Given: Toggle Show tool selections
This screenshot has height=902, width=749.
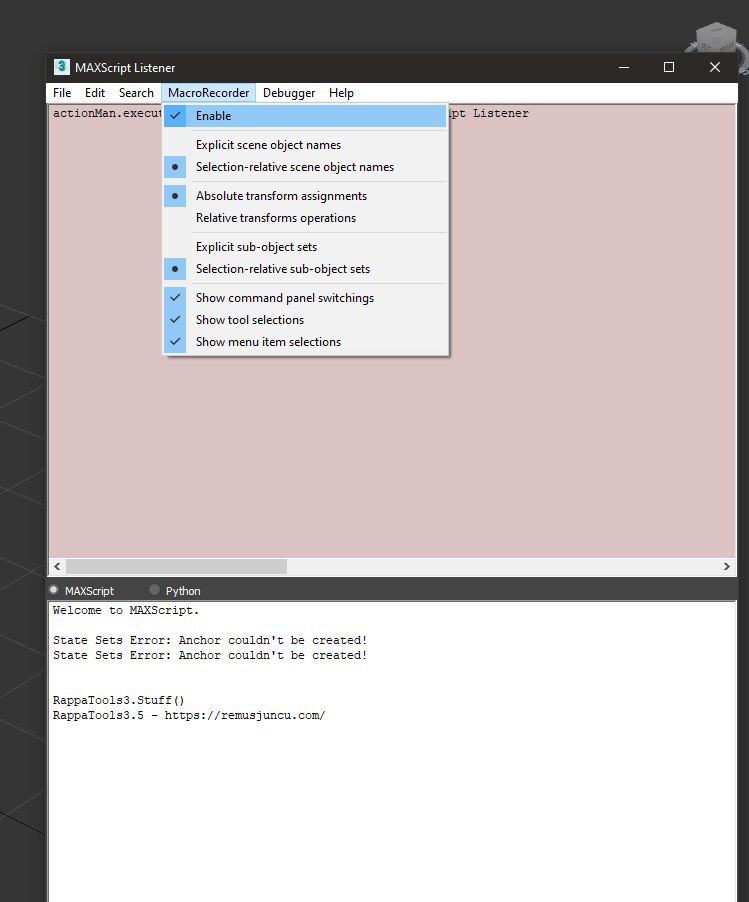Looking at the screenshot, I should click(x=305, y=320).
